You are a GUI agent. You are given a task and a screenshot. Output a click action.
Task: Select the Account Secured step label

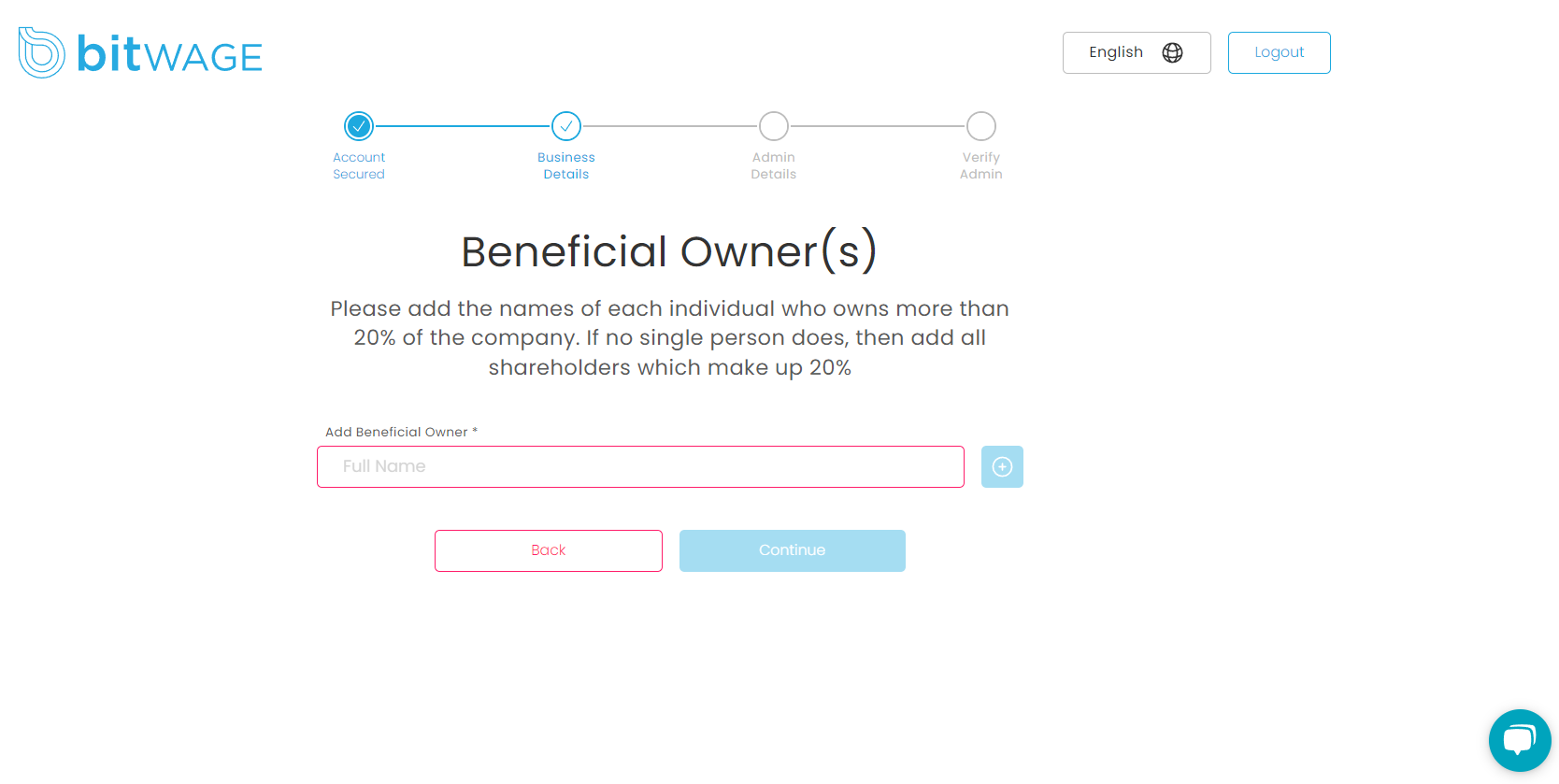(359, 165)
